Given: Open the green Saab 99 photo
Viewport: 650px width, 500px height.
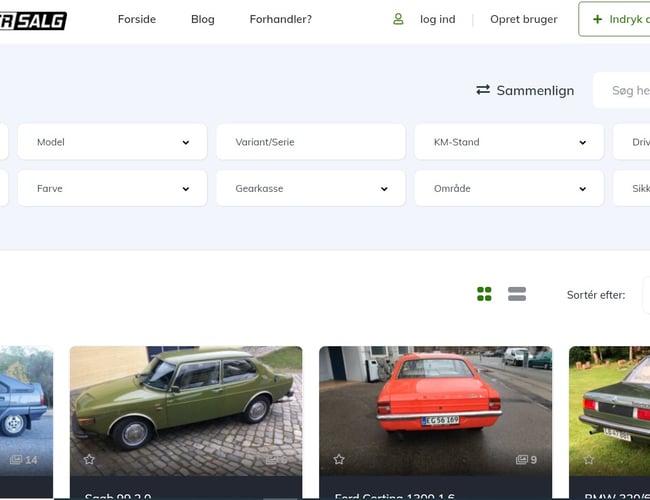Looking at the screenshot, I should tap(186, 411).
